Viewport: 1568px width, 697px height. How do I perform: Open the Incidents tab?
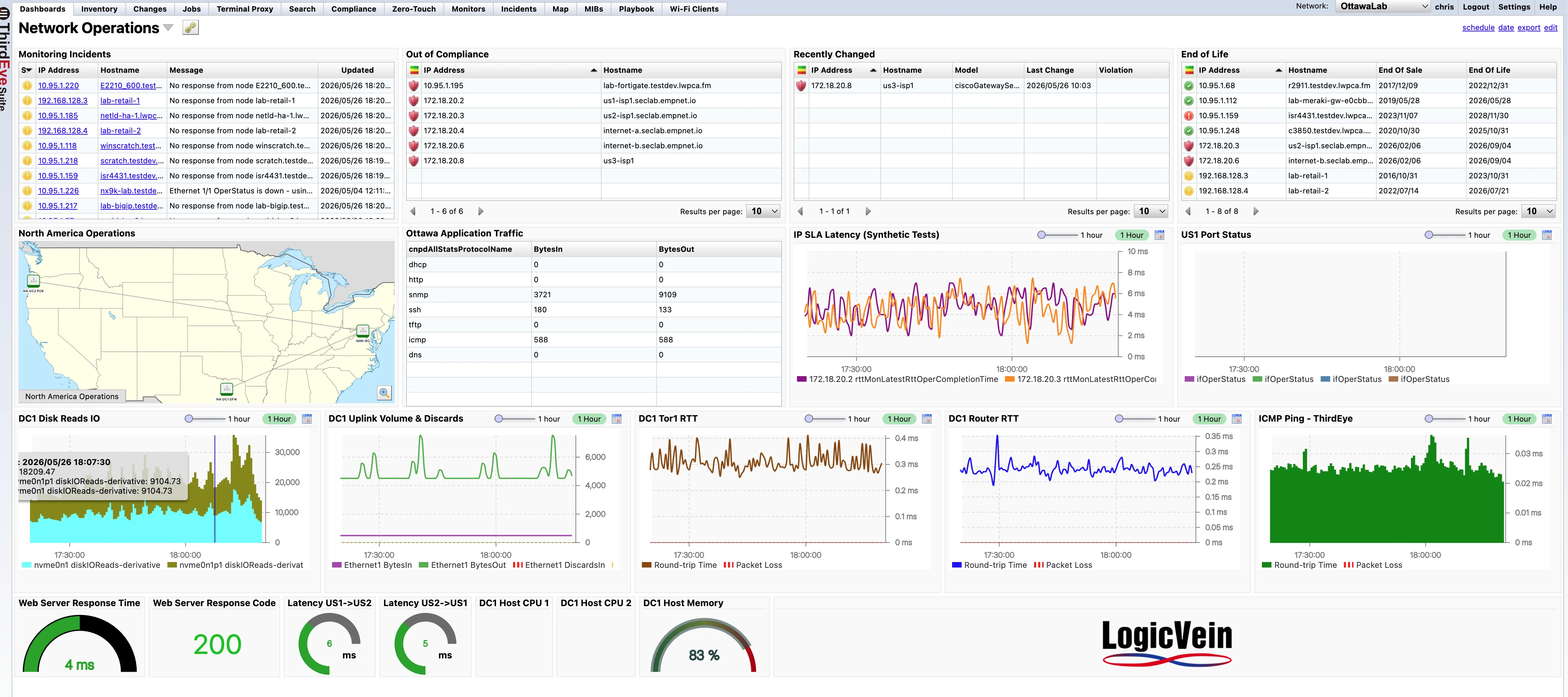click(x=519, y=9)
